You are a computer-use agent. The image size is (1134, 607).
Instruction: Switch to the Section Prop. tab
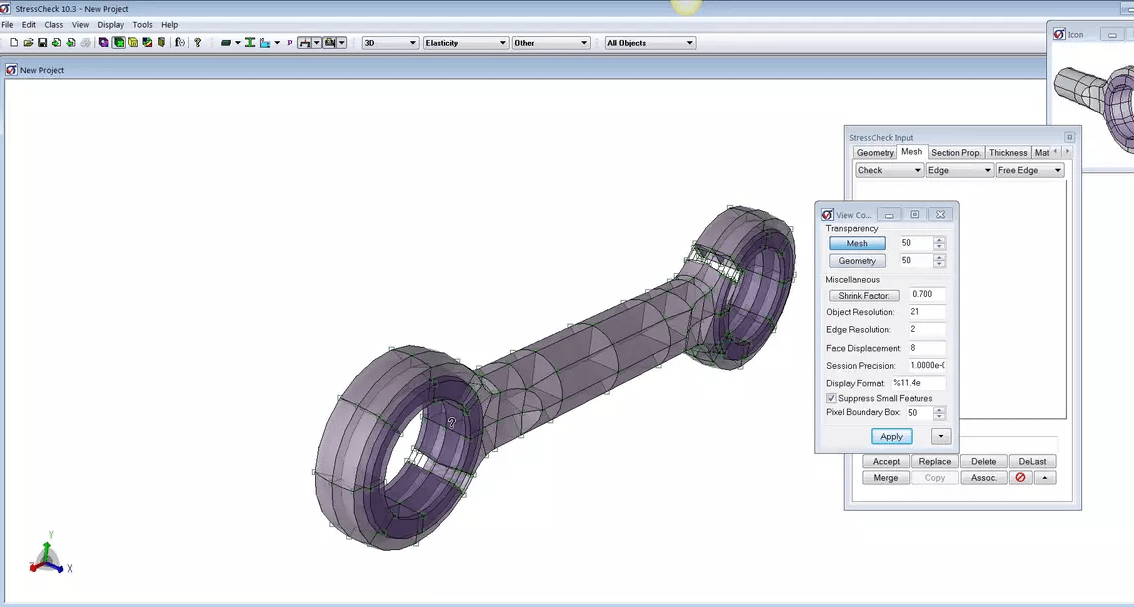(x=956, y=152)
